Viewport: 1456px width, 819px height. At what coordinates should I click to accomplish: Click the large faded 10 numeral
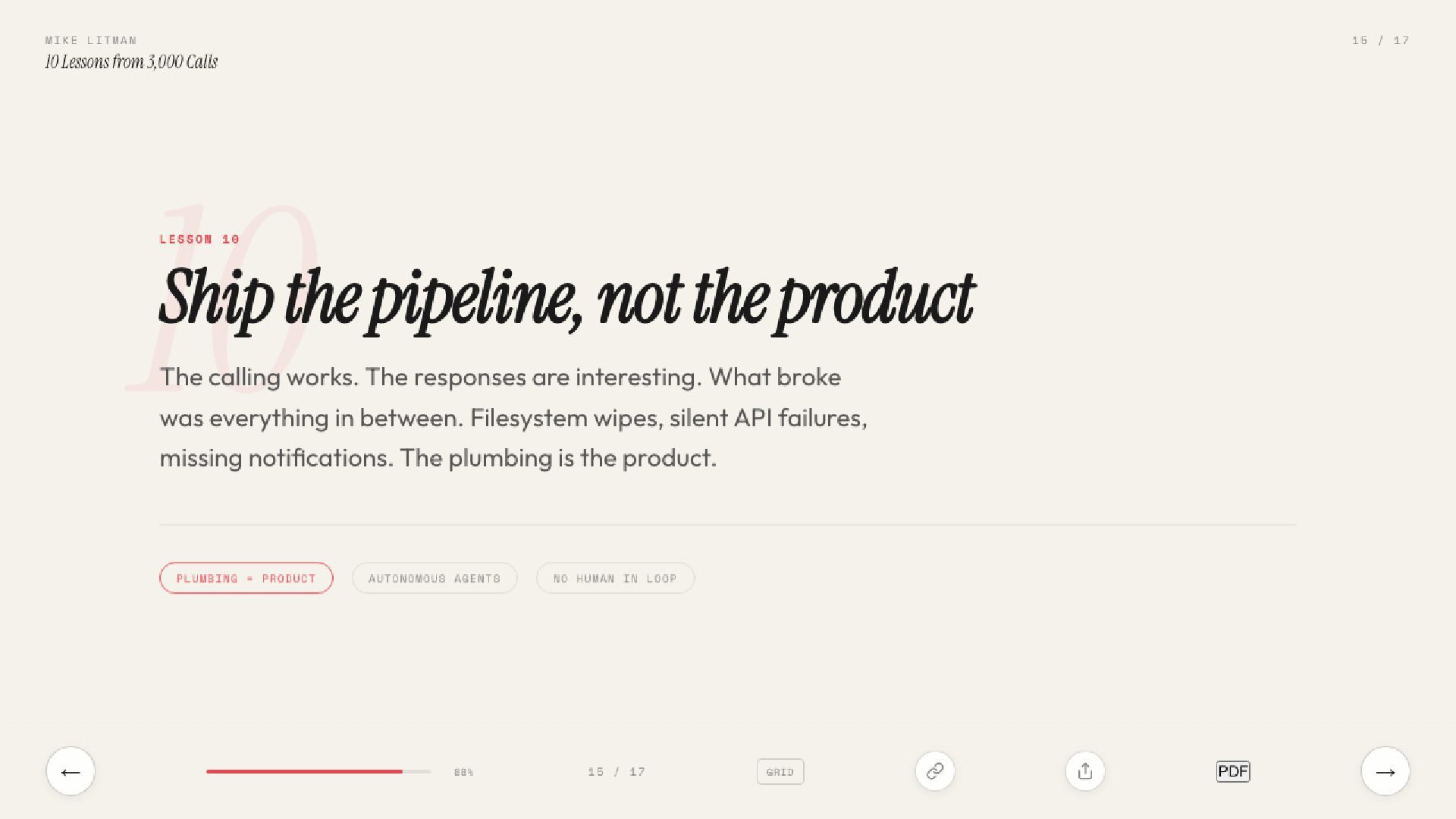pyautogui.click(x=220, y=297)
